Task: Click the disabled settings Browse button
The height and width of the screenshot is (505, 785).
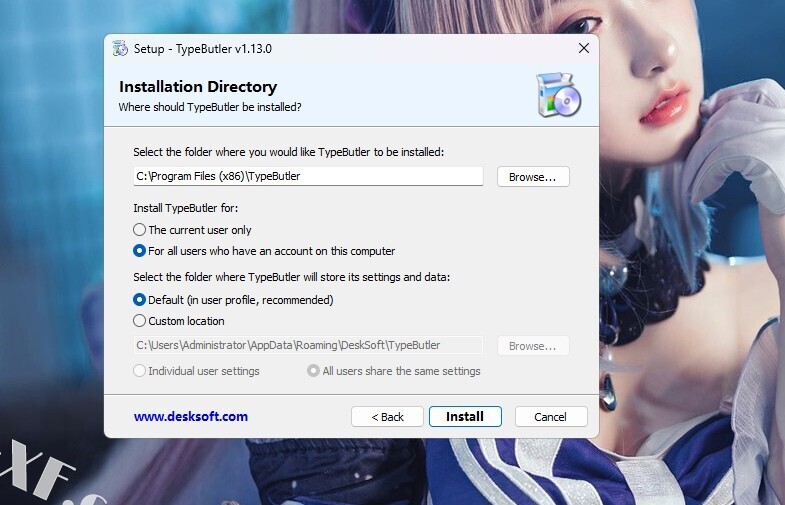Action: tap(533, 346)
